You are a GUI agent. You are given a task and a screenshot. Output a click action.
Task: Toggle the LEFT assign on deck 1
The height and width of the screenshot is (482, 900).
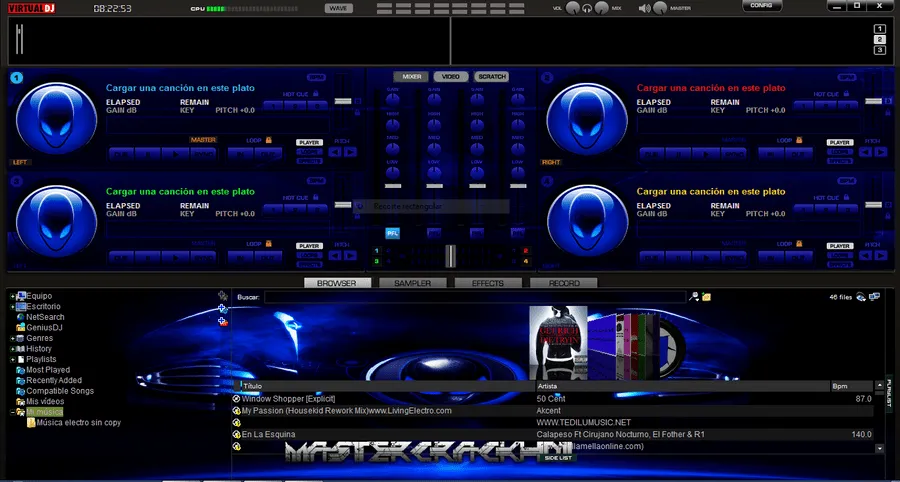coord(20,162)
